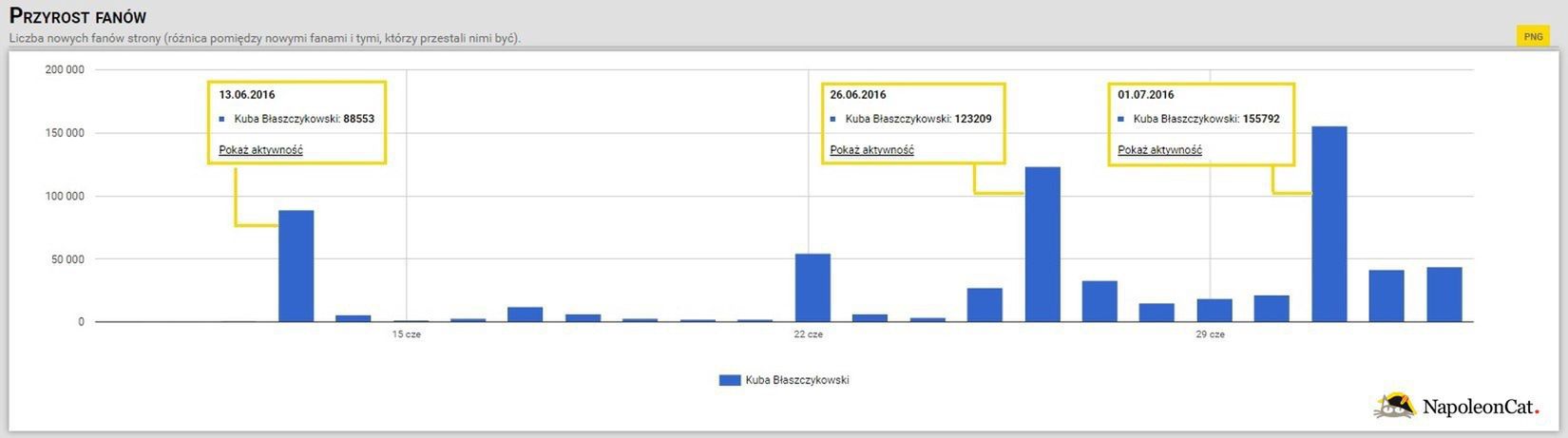Click the 01.07.2016 tooltip date

[1146, 95]
